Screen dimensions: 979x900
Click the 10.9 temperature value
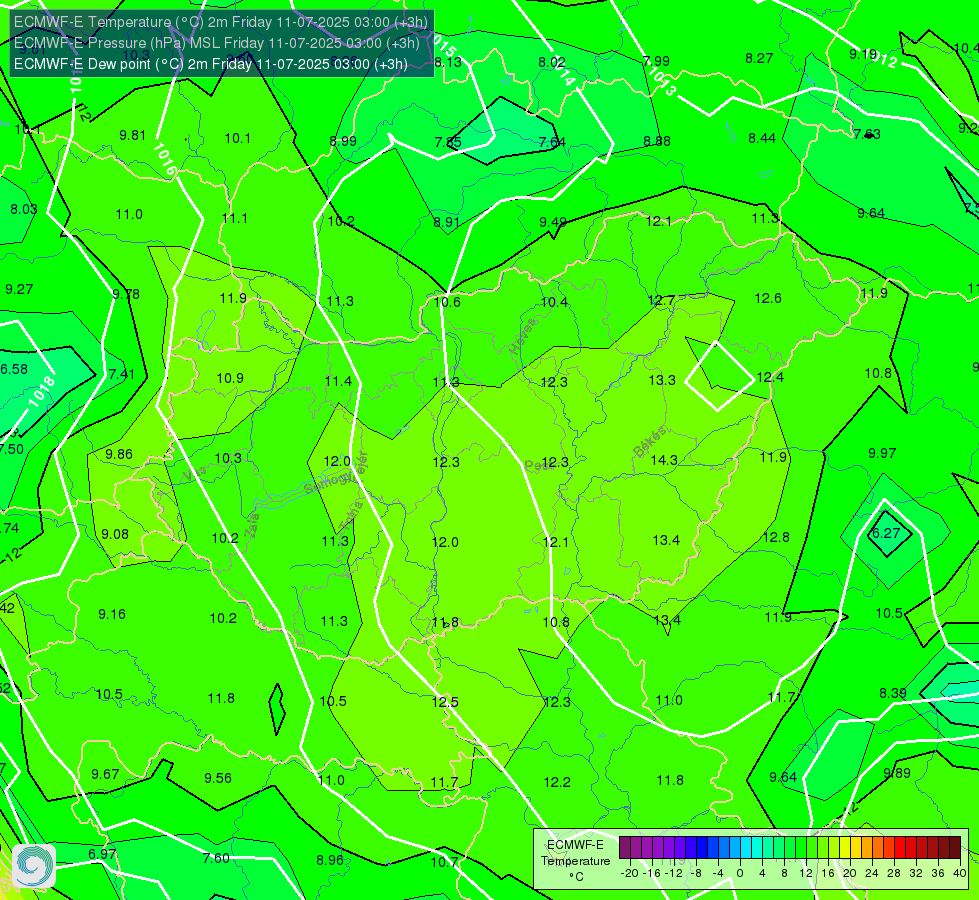pyautogui.click(x=230, y=378)
